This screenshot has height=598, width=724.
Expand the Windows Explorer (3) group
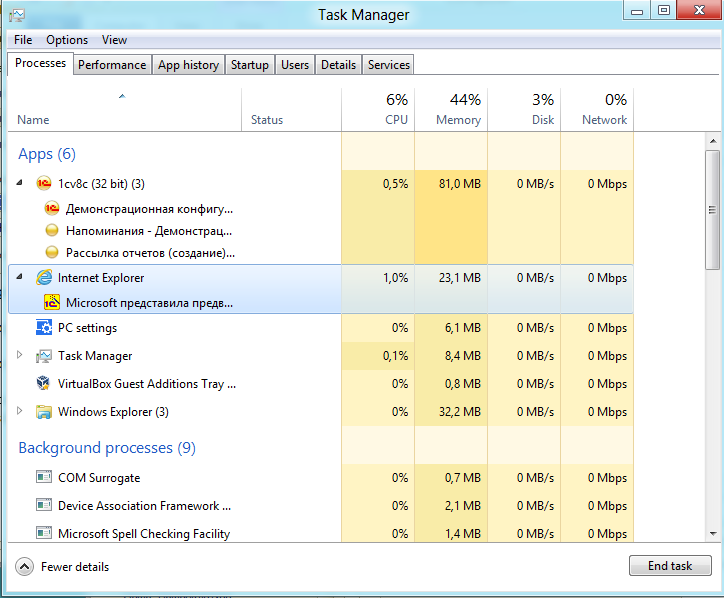click(x=19, y=410)
